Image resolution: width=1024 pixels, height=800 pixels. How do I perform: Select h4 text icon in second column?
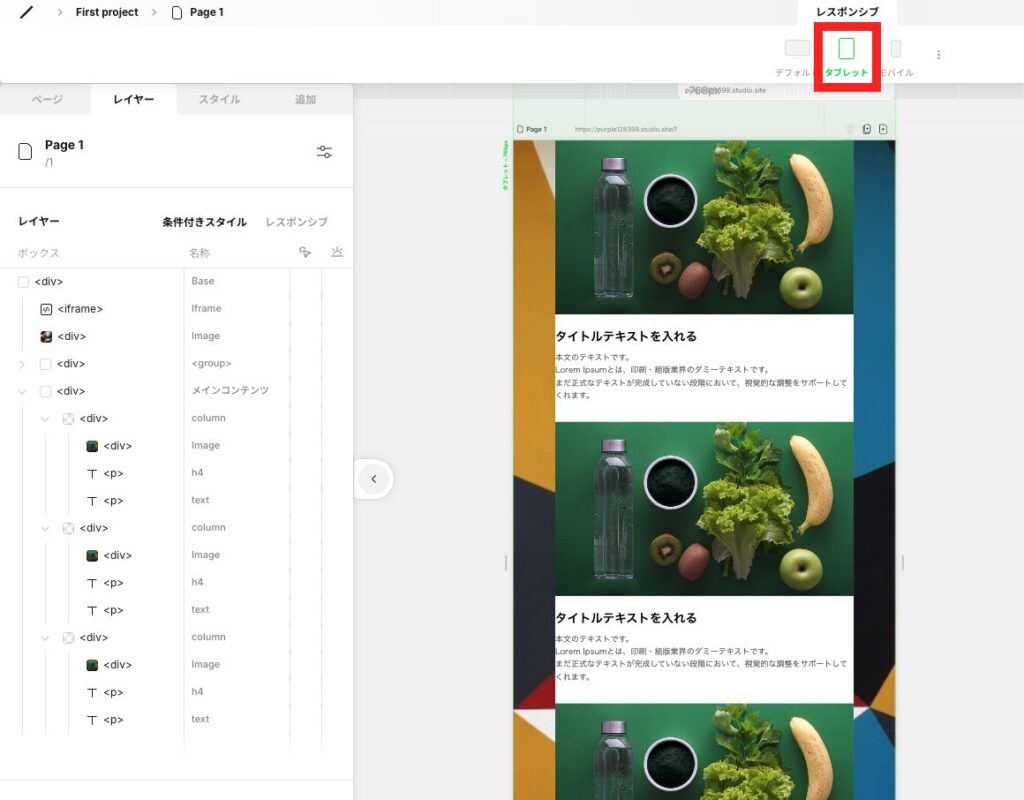(x=92, y=583)
